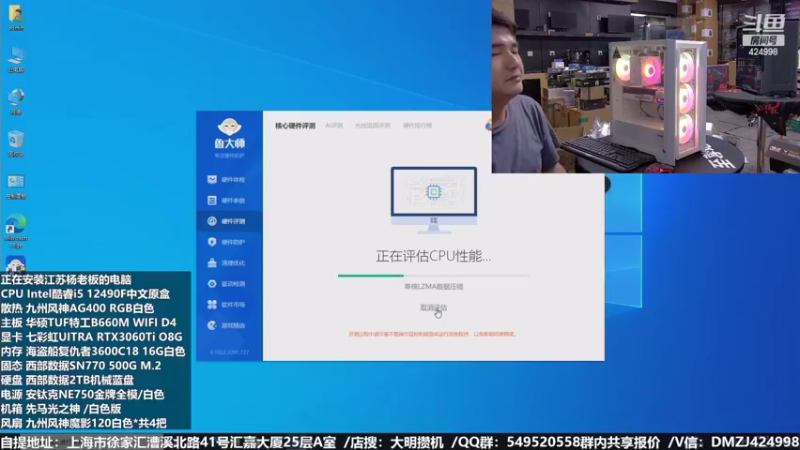
Task: Open 游戏精选 in the sidebar
Action: click(x=229, y=325)
